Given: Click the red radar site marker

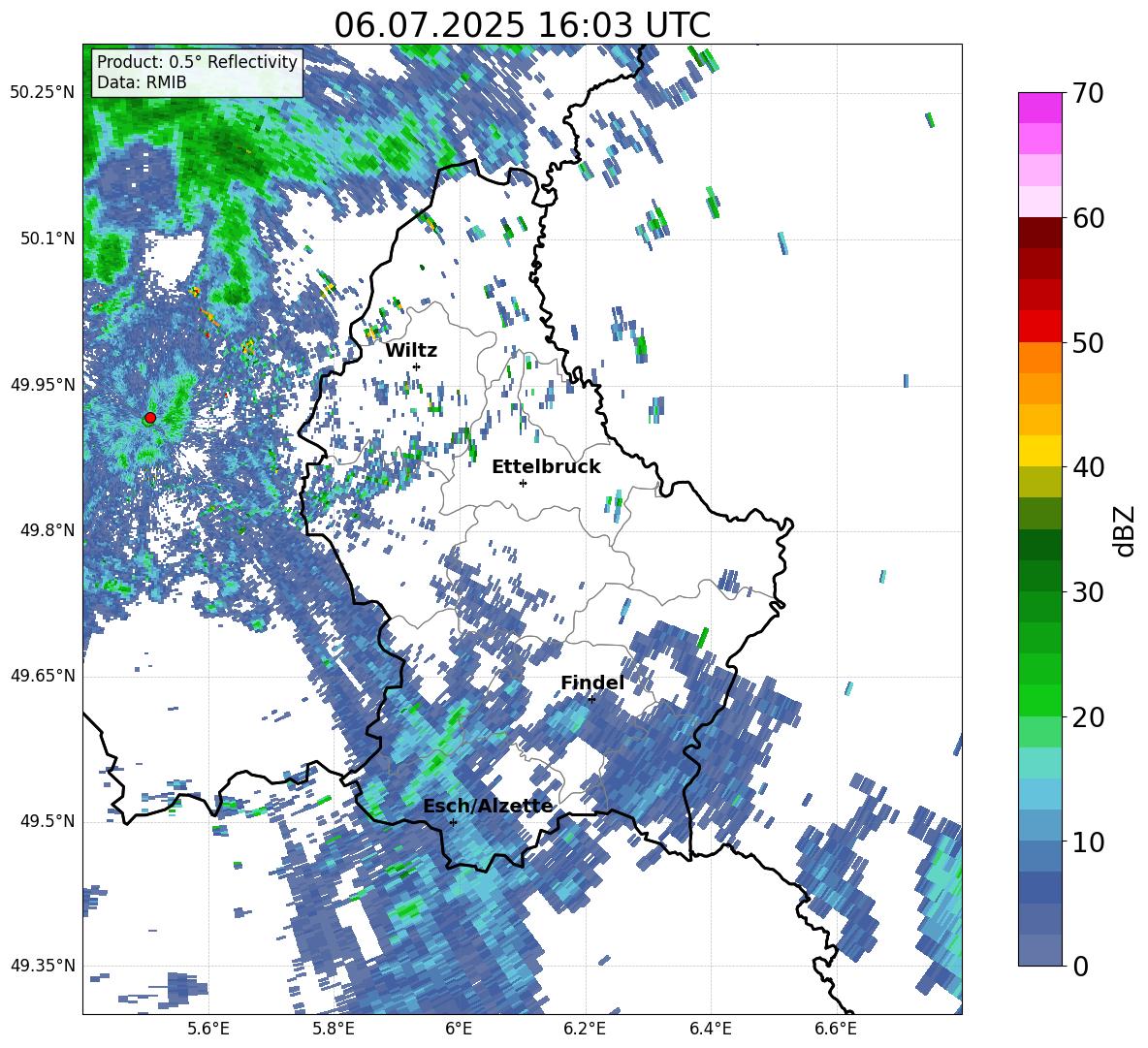Looking at the screenshot, I should [150, 418].
